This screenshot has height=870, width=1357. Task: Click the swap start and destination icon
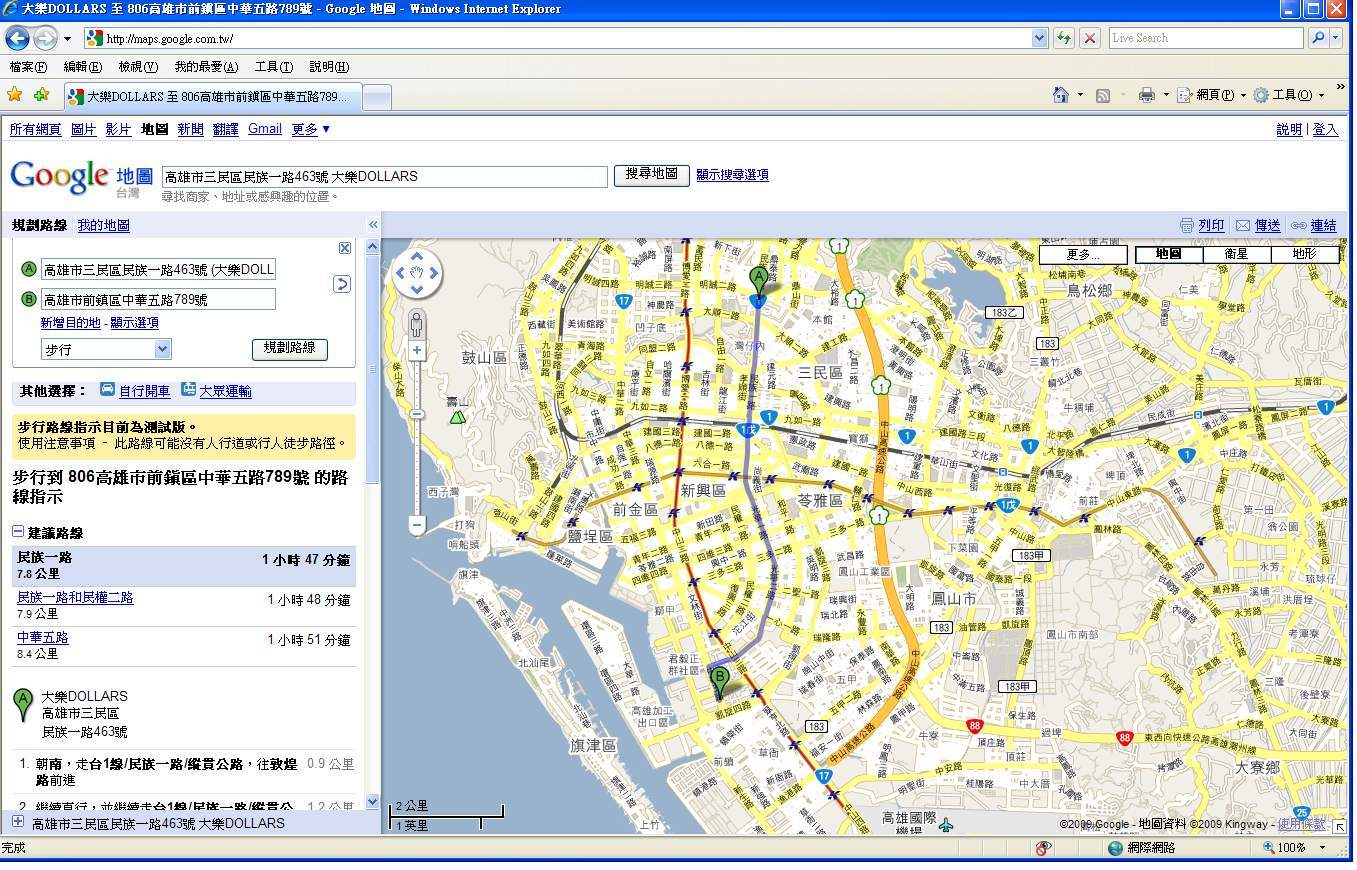[x=342, y=284]
